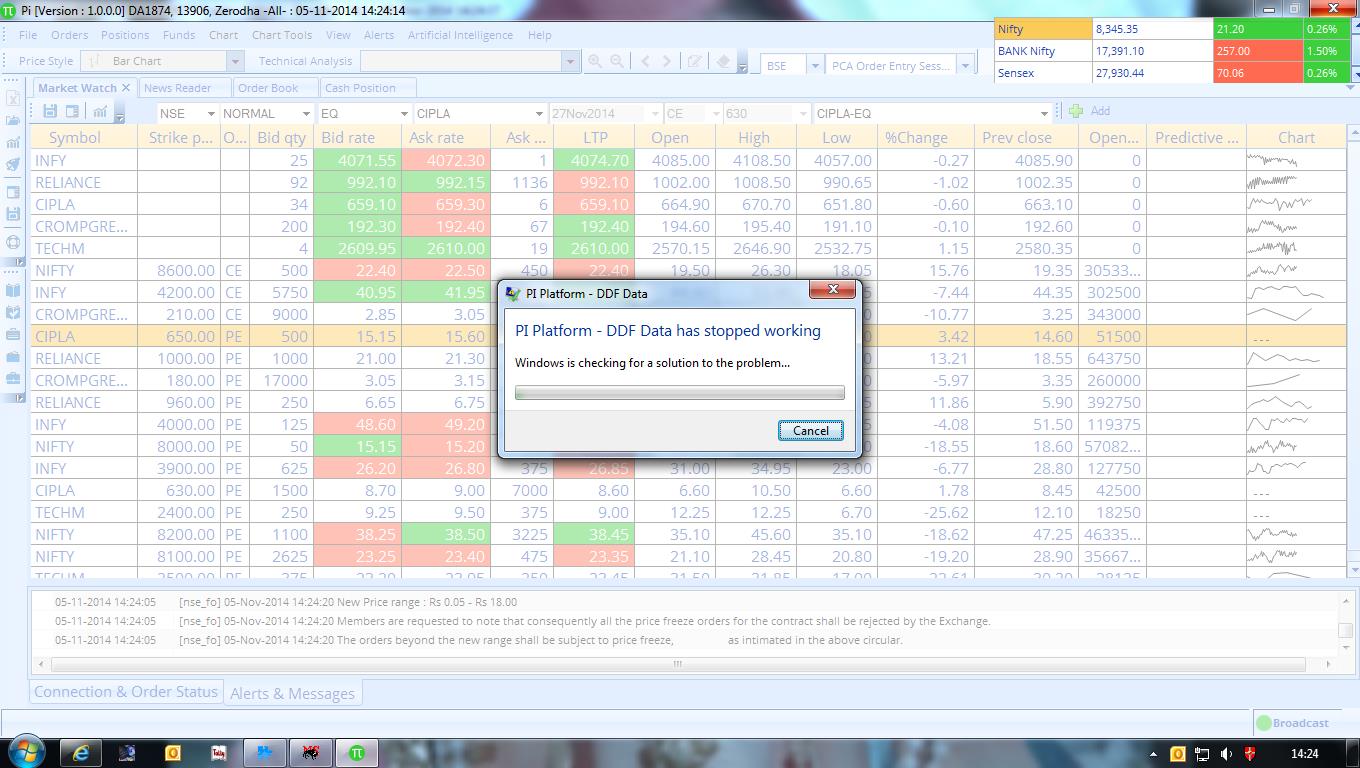Image resolution: width=1360 pixels, height=768 pixels.
Task: Click the Pi application icon on taskbar
Action: click(357, 753)
